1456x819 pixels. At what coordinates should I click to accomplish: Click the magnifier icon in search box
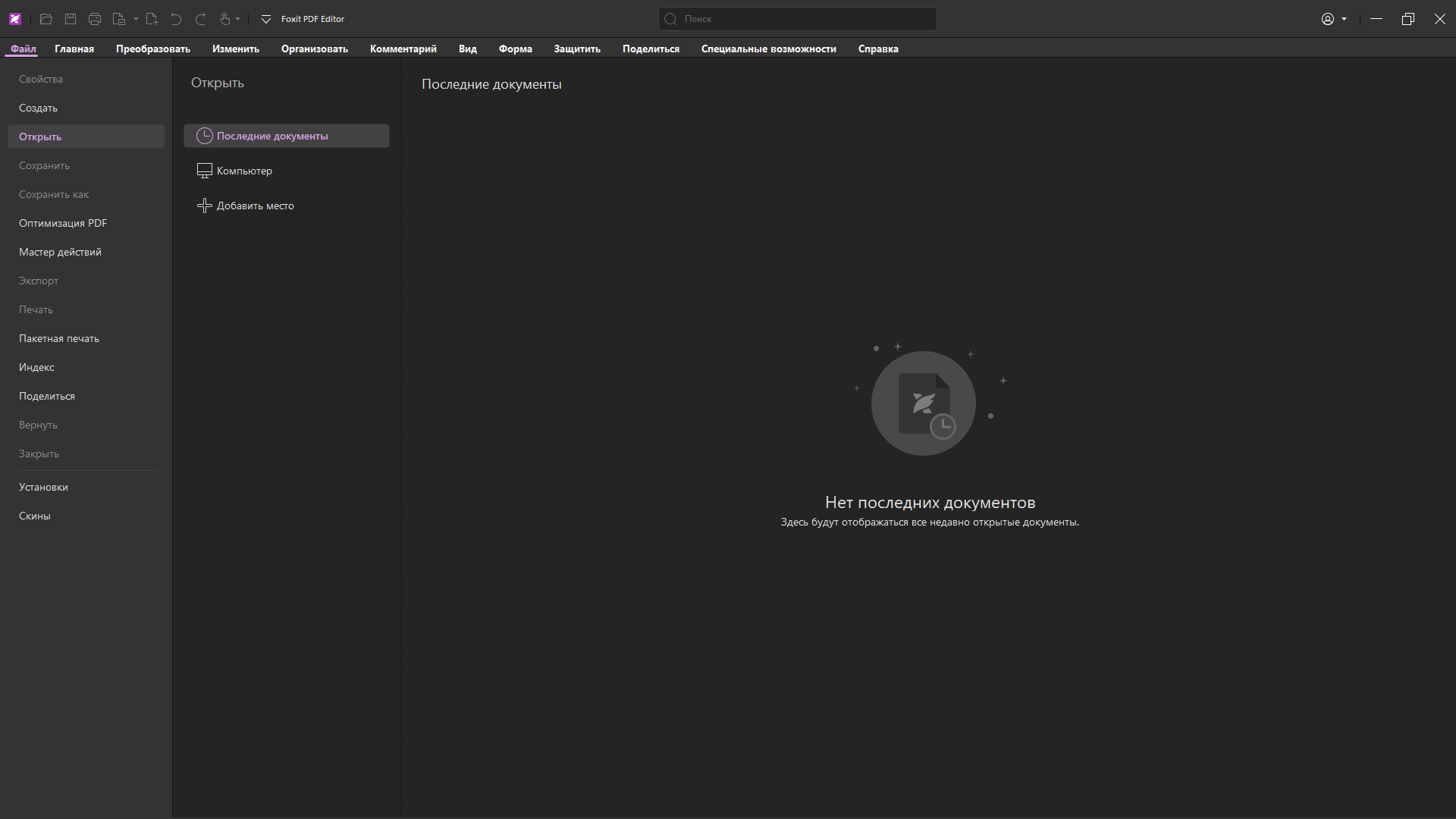[670, 19]
